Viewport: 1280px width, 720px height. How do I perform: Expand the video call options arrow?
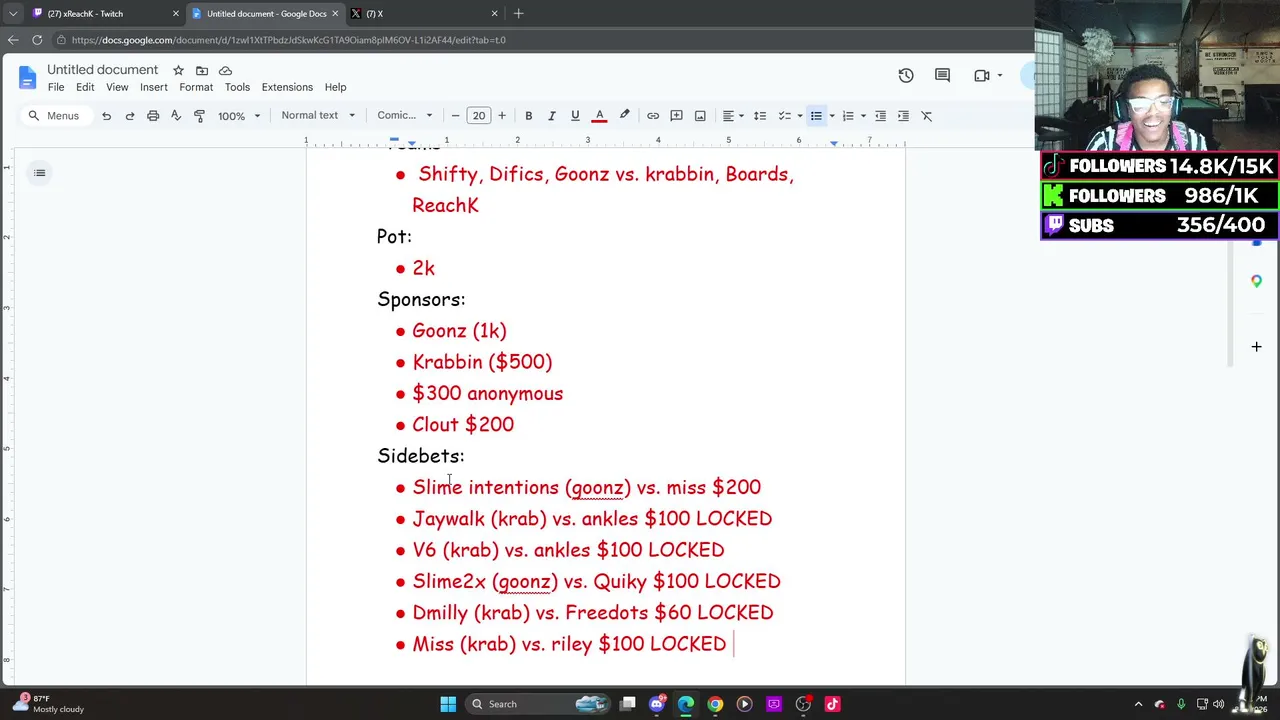(999, 75)
